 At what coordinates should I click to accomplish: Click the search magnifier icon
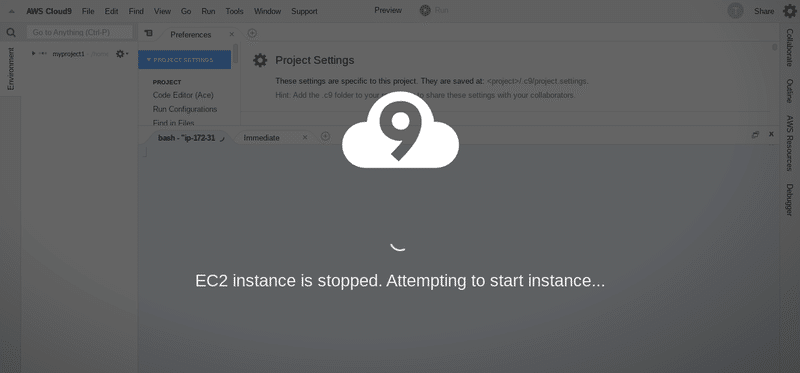11,33
